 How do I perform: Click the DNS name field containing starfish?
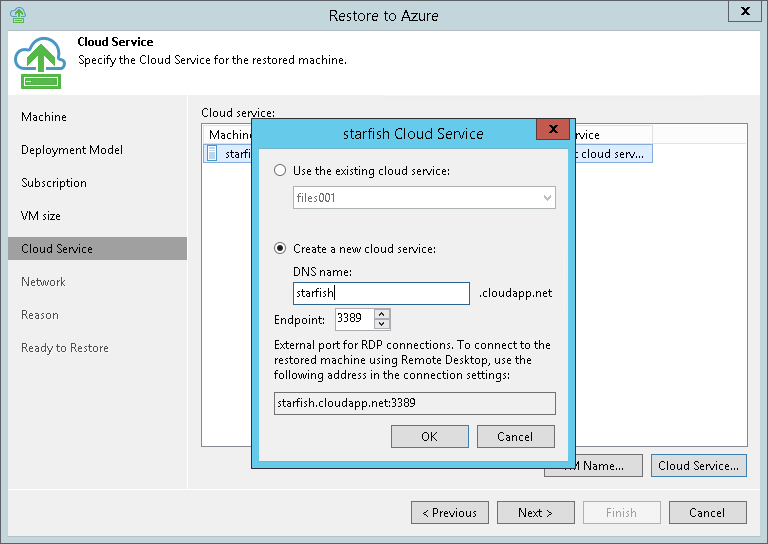pos(382,293)
